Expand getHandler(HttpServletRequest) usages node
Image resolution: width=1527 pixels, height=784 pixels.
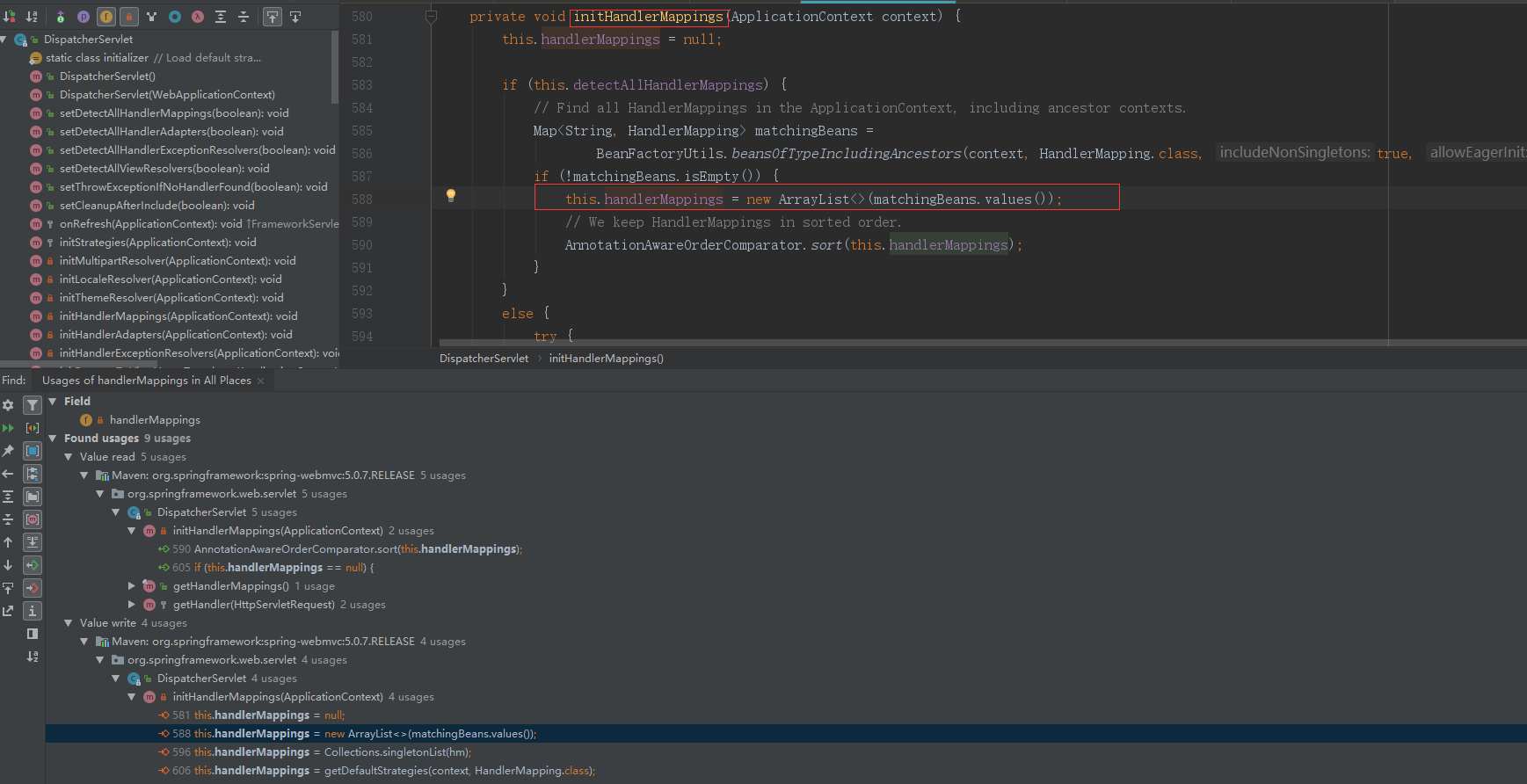pyautogui.click(x=132, y=605)
